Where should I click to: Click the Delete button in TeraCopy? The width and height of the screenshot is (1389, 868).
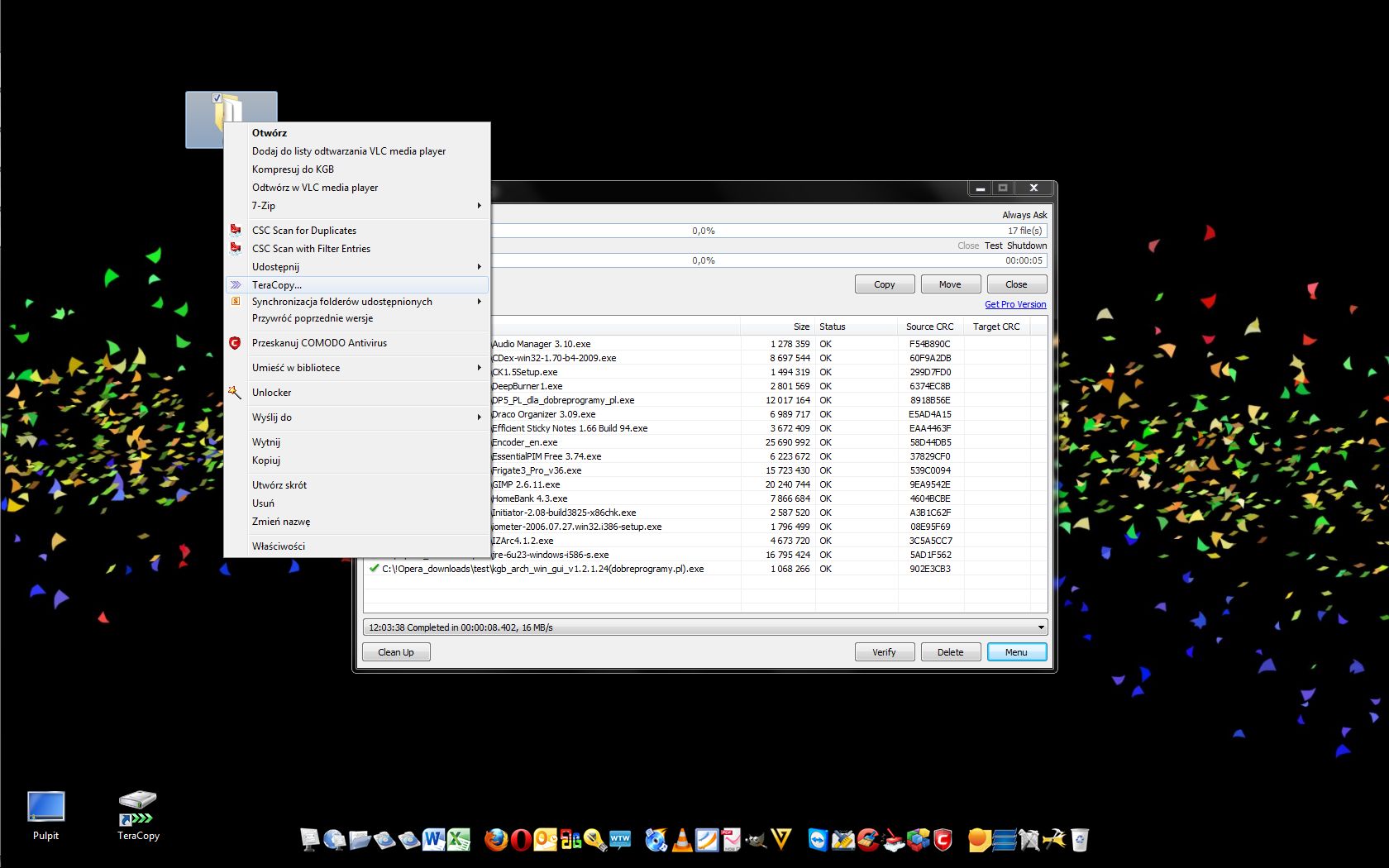point(951,652)
